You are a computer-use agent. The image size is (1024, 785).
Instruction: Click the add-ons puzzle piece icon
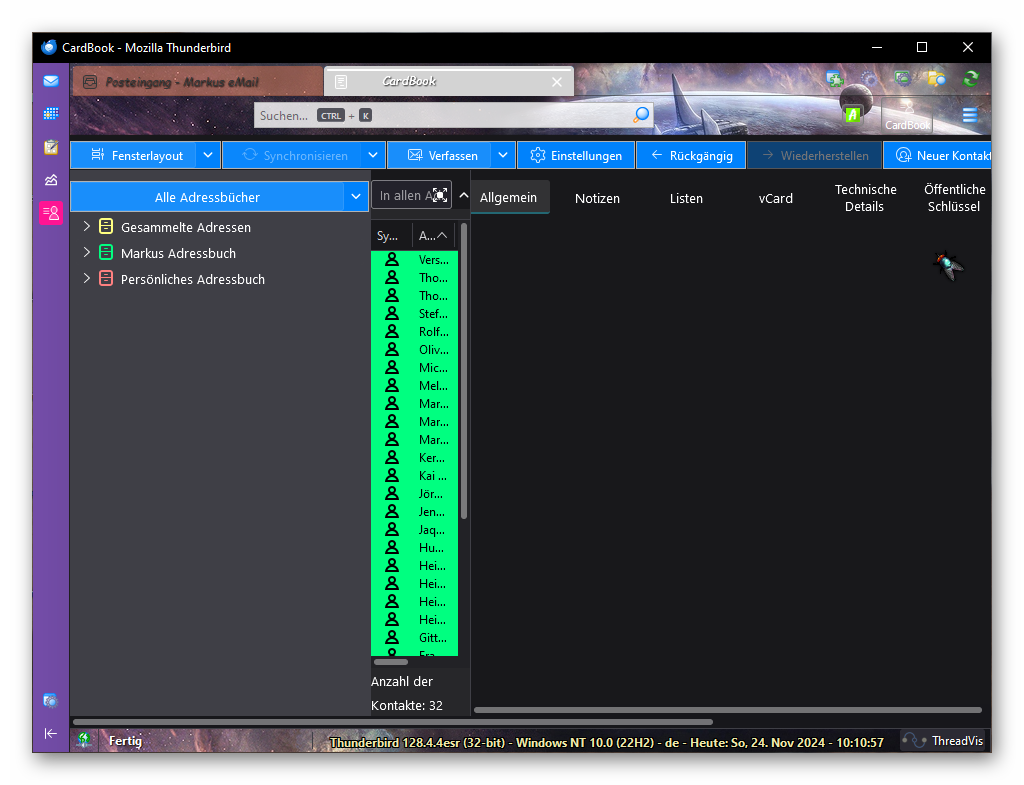tap(834, 79)
